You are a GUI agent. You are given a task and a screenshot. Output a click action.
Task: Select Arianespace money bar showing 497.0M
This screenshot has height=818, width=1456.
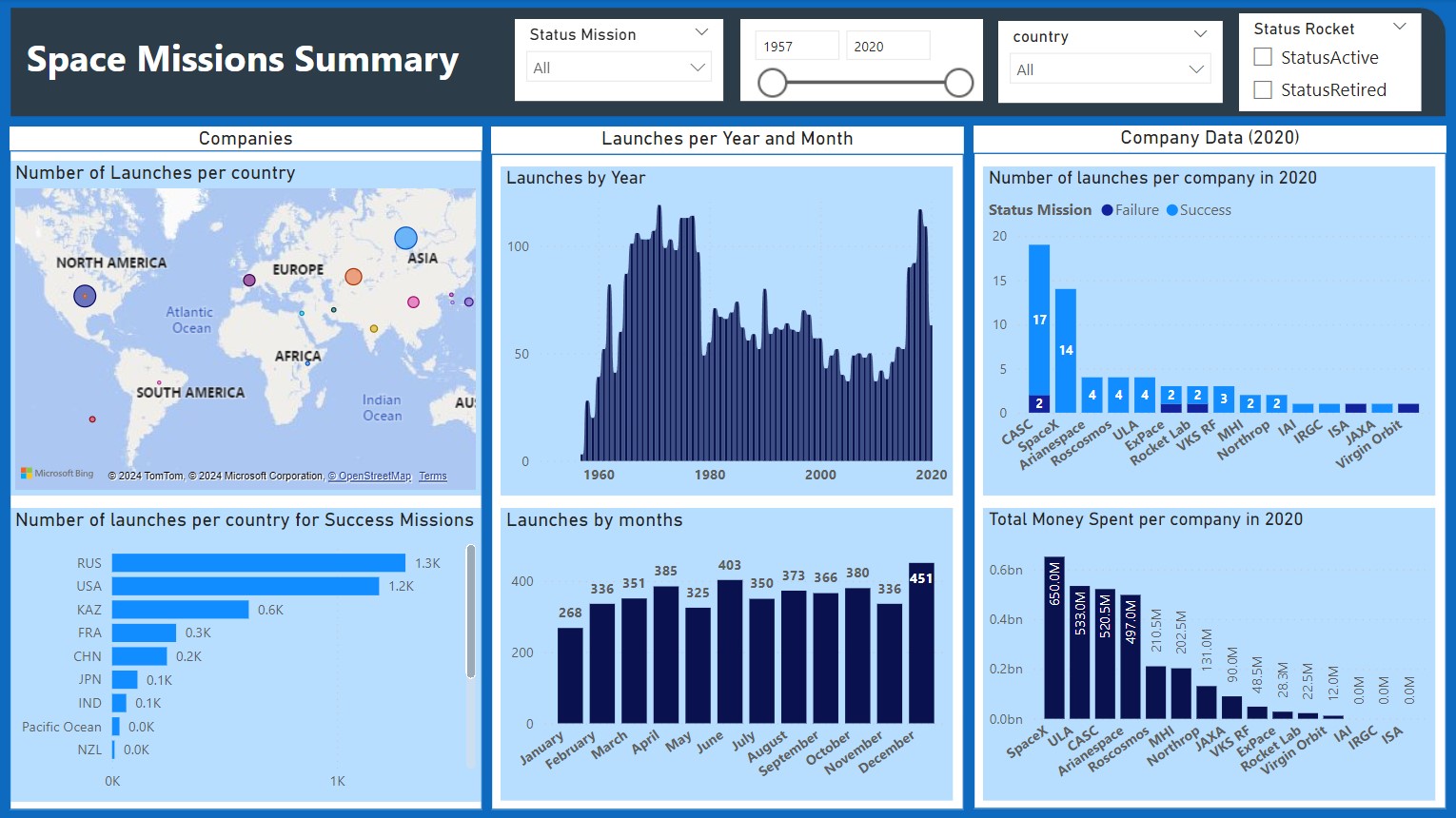1131,656
